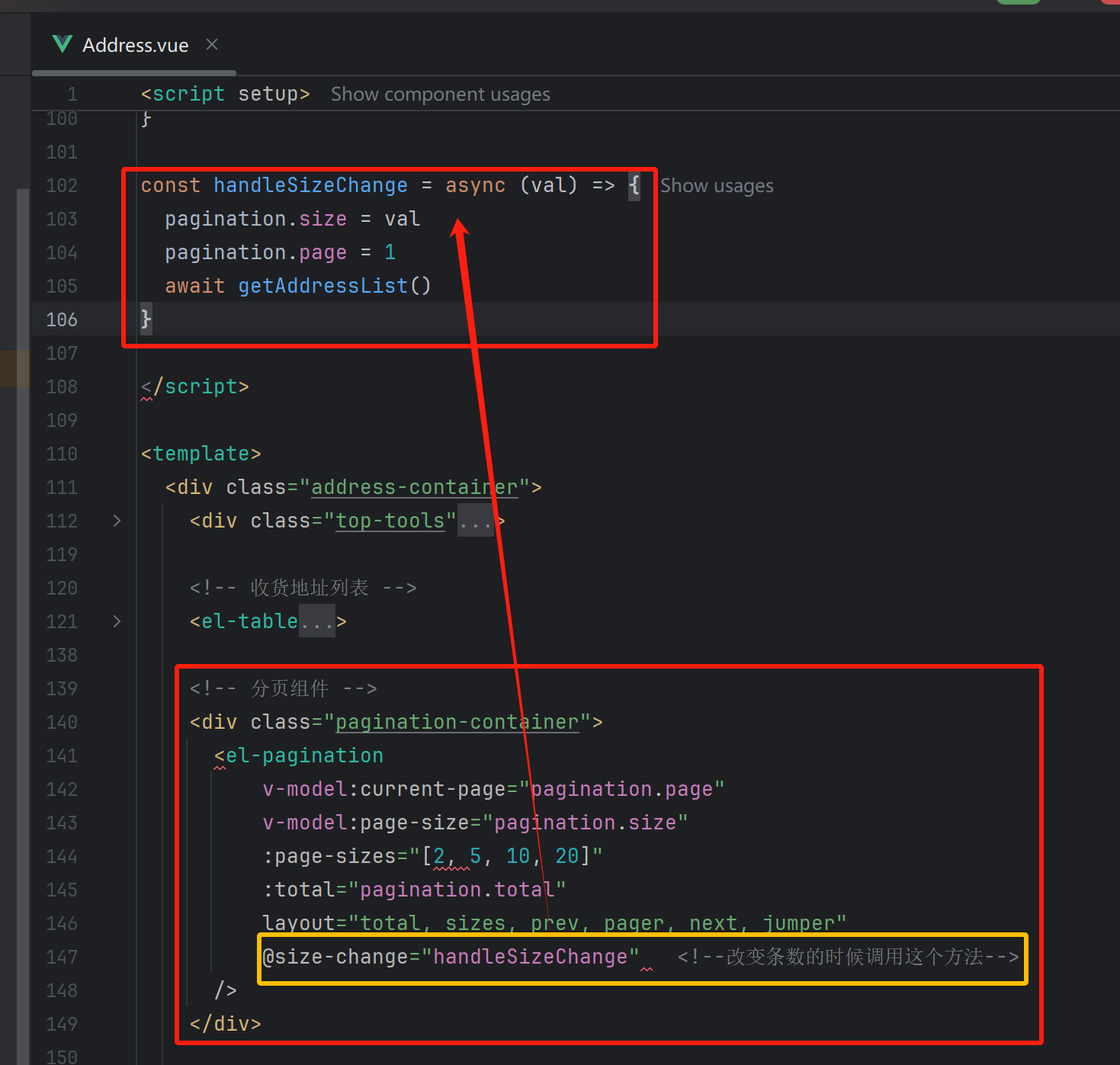Expand folded ellipsis after top-tools class

pos(475,521)
